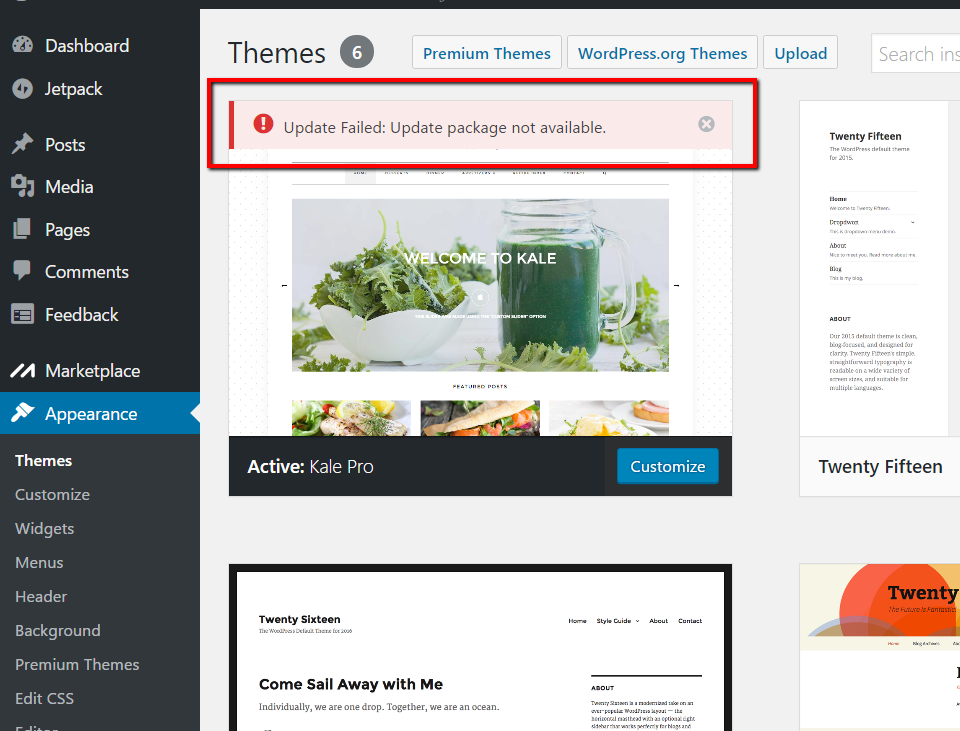Click the Dashboard gauge icon
The height and width of the screenshot is (731, 960).
point(23,45)
